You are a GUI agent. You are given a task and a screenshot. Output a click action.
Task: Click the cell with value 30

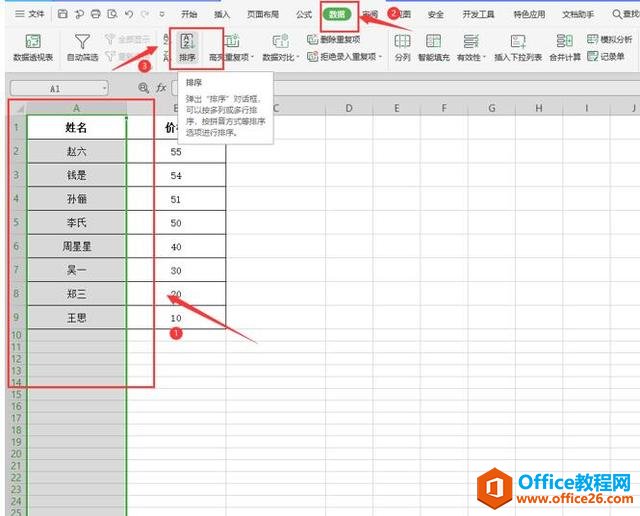[x=176, y=270]
